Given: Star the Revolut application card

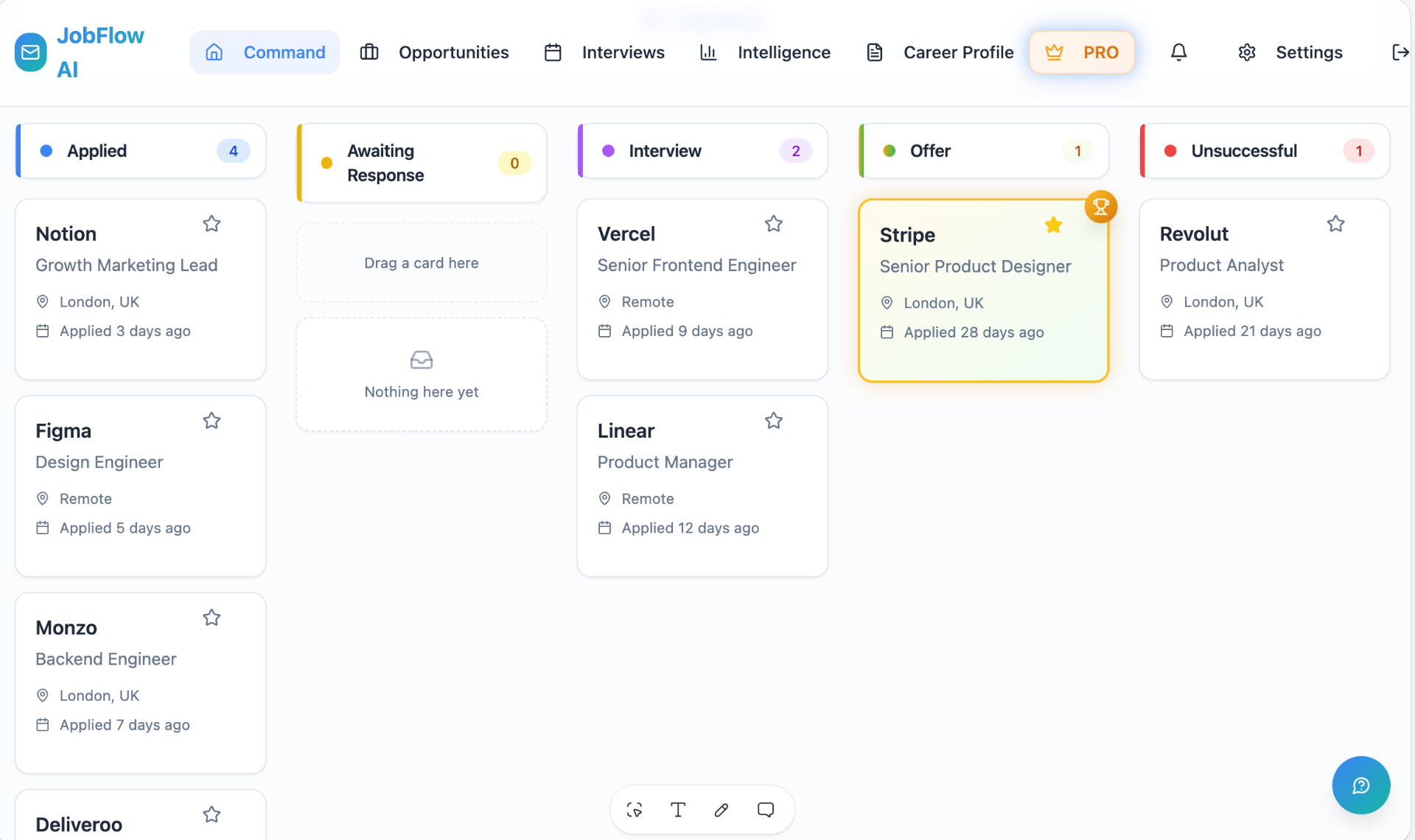Looking at the screenshot, I should [1336, 224].
